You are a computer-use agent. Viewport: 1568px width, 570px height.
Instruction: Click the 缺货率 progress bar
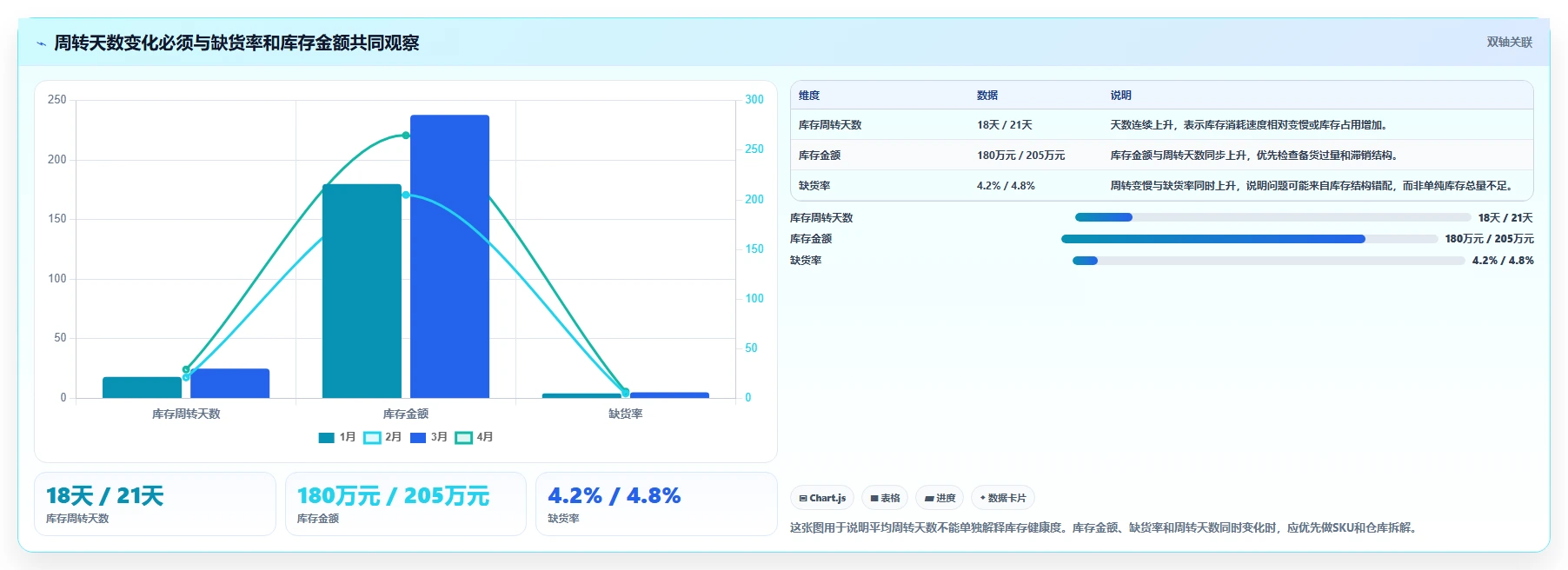pyautogui.click(x=1268, y=261)
